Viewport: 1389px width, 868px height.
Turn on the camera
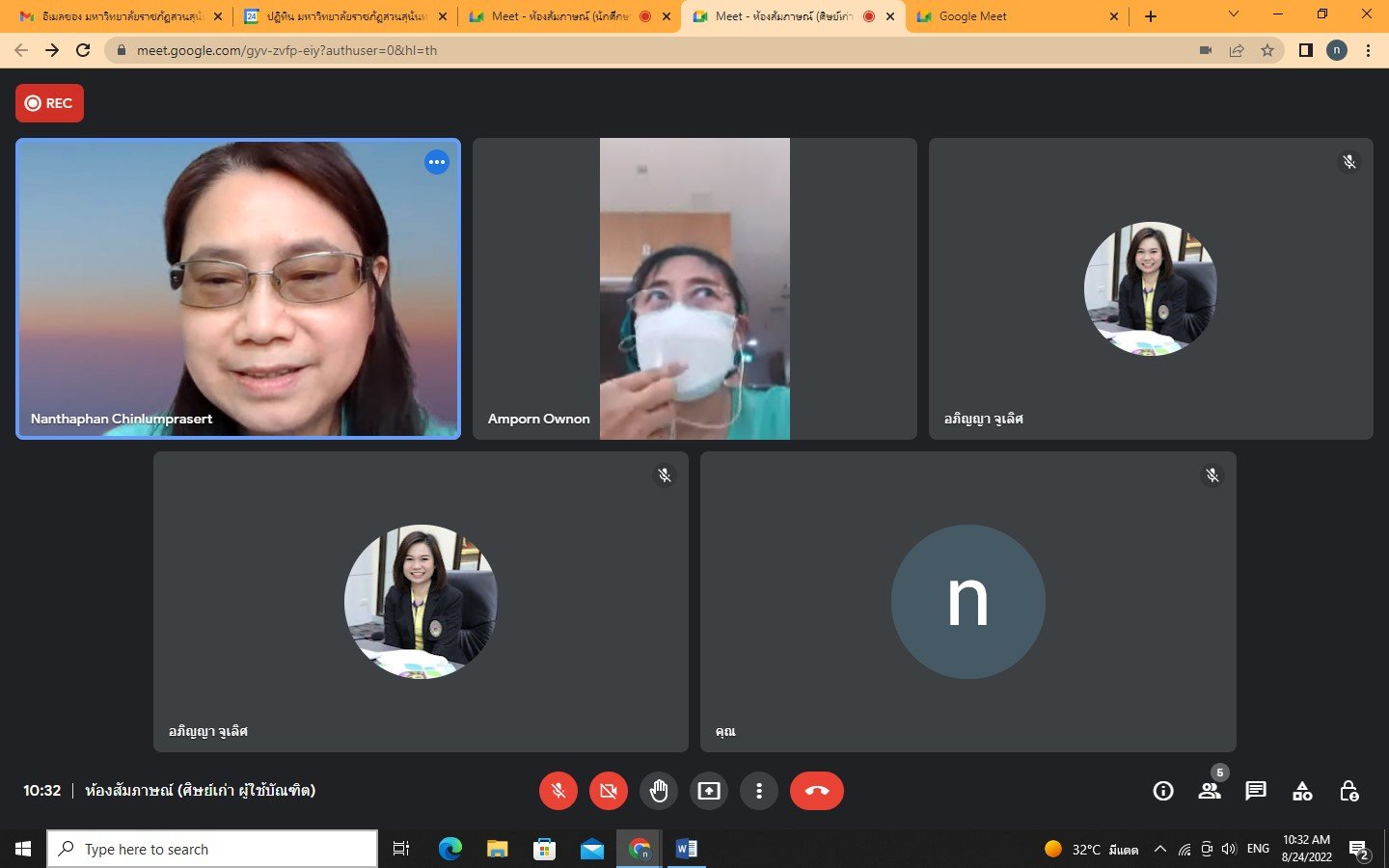(609, 791)
